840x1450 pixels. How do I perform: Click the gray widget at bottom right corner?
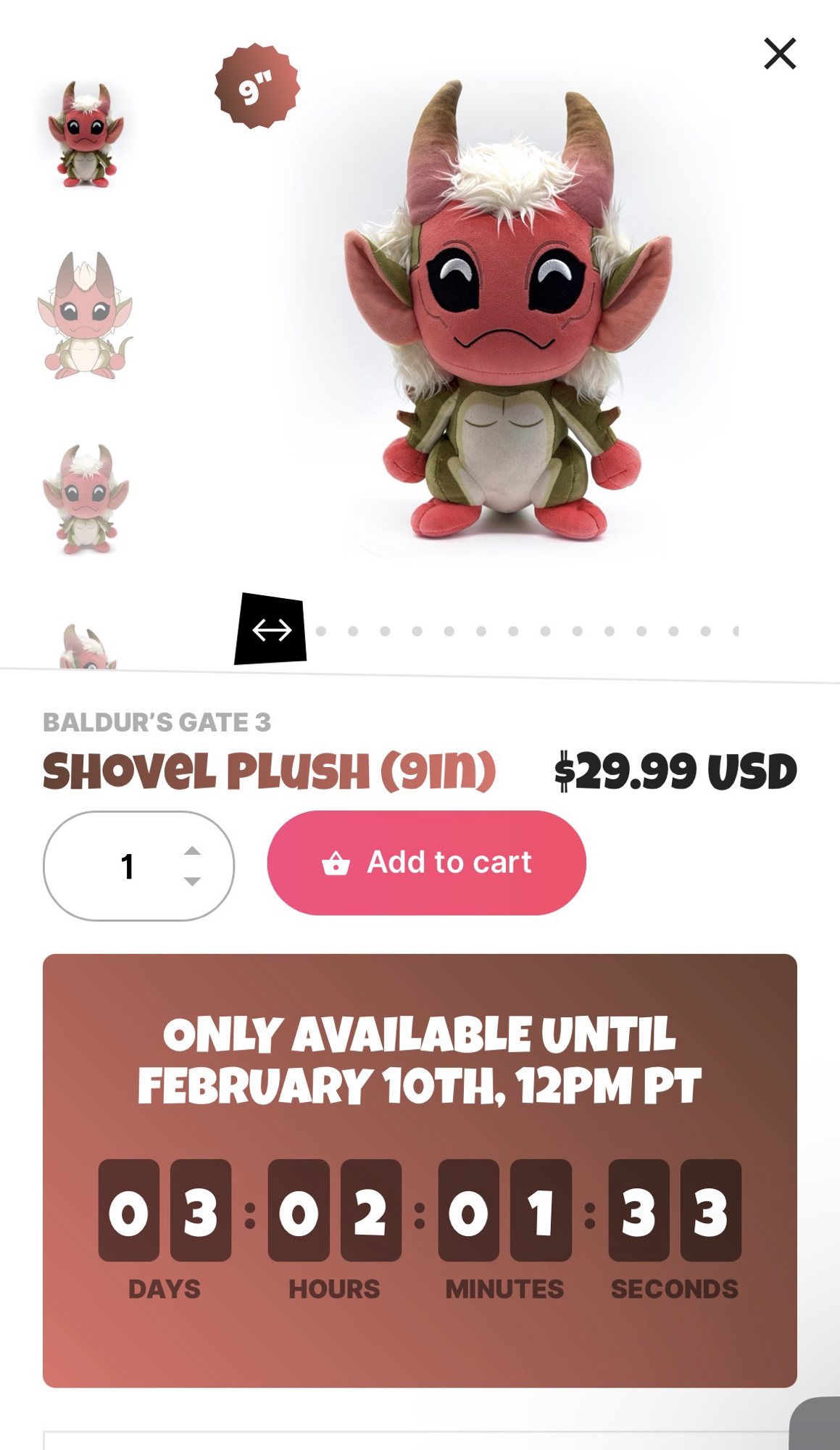point(815,1423)
